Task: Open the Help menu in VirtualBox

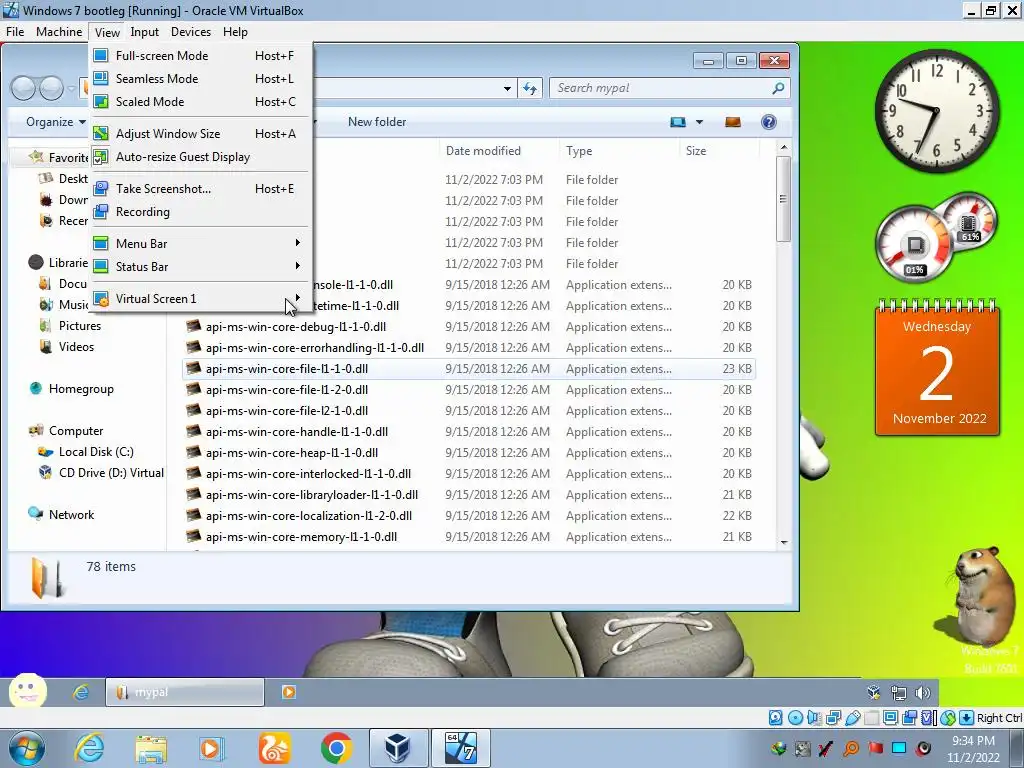Action: [235, 31]
